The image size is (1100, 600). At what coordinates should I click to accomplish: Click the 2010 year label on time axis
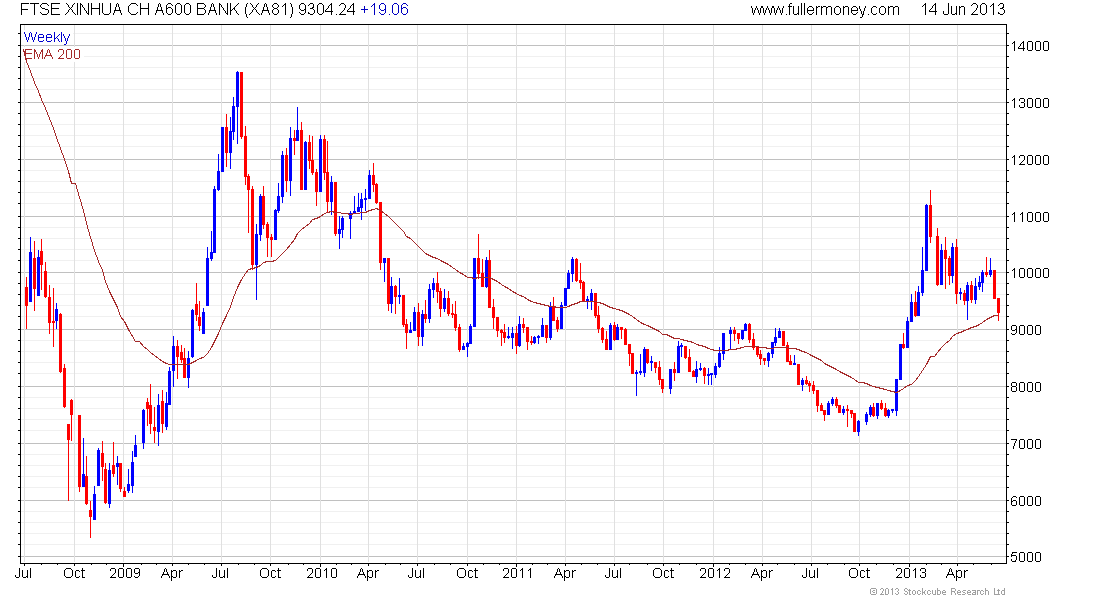click(321, 573)
